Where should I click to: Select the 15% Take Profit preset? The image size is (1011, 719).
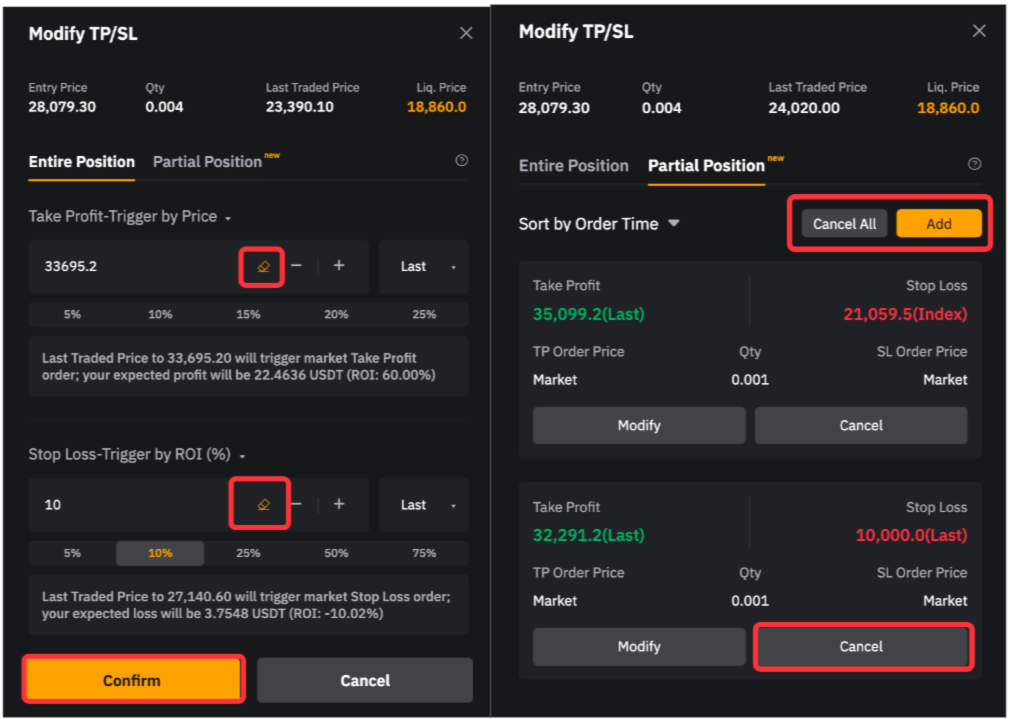pos(248,314)
